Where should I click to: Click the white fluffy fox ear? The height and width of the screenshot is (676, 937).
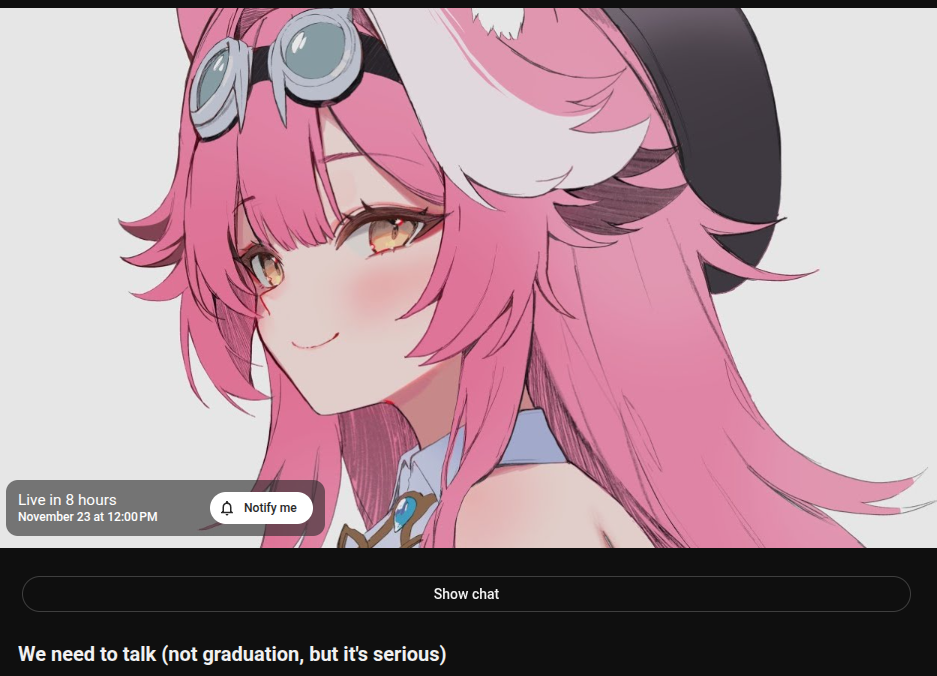[x=501, y=23]
